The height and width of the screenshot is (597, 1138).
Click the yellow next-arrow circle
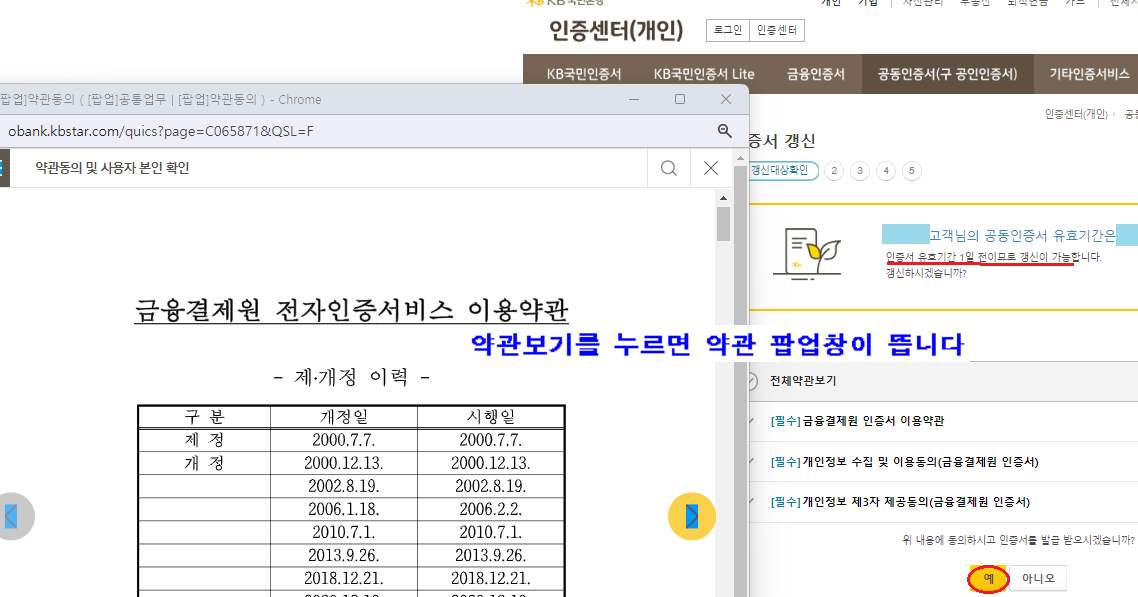[691, 516]
